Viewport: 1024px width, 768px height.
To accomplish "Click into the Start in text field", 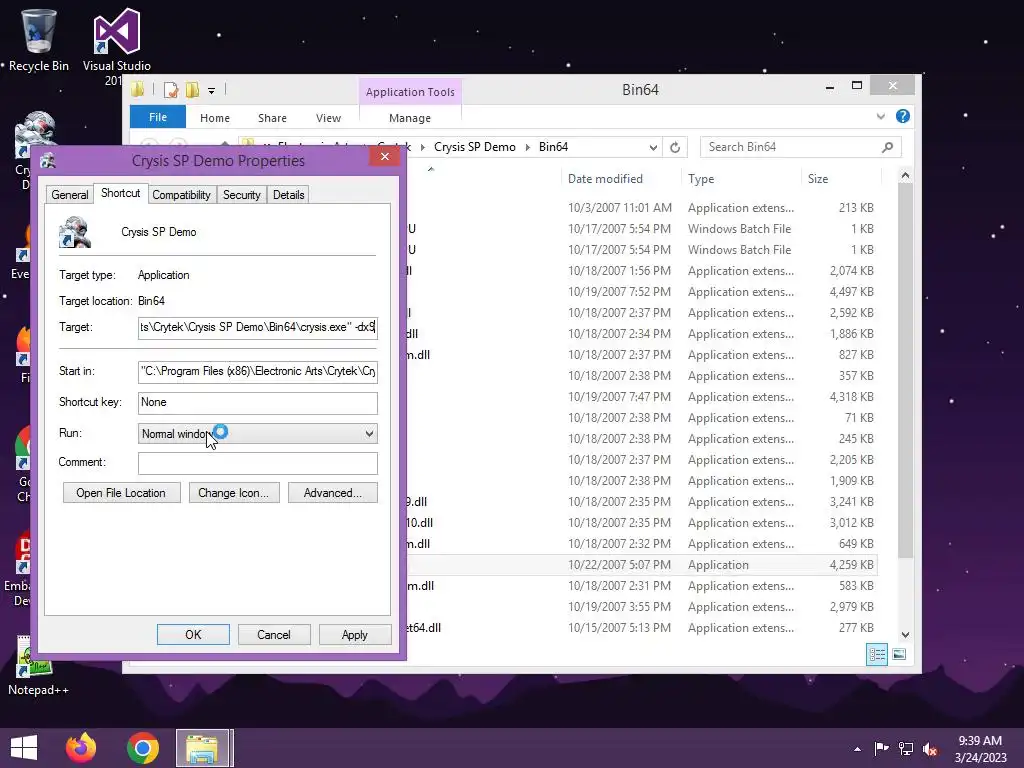I will 257,371.
